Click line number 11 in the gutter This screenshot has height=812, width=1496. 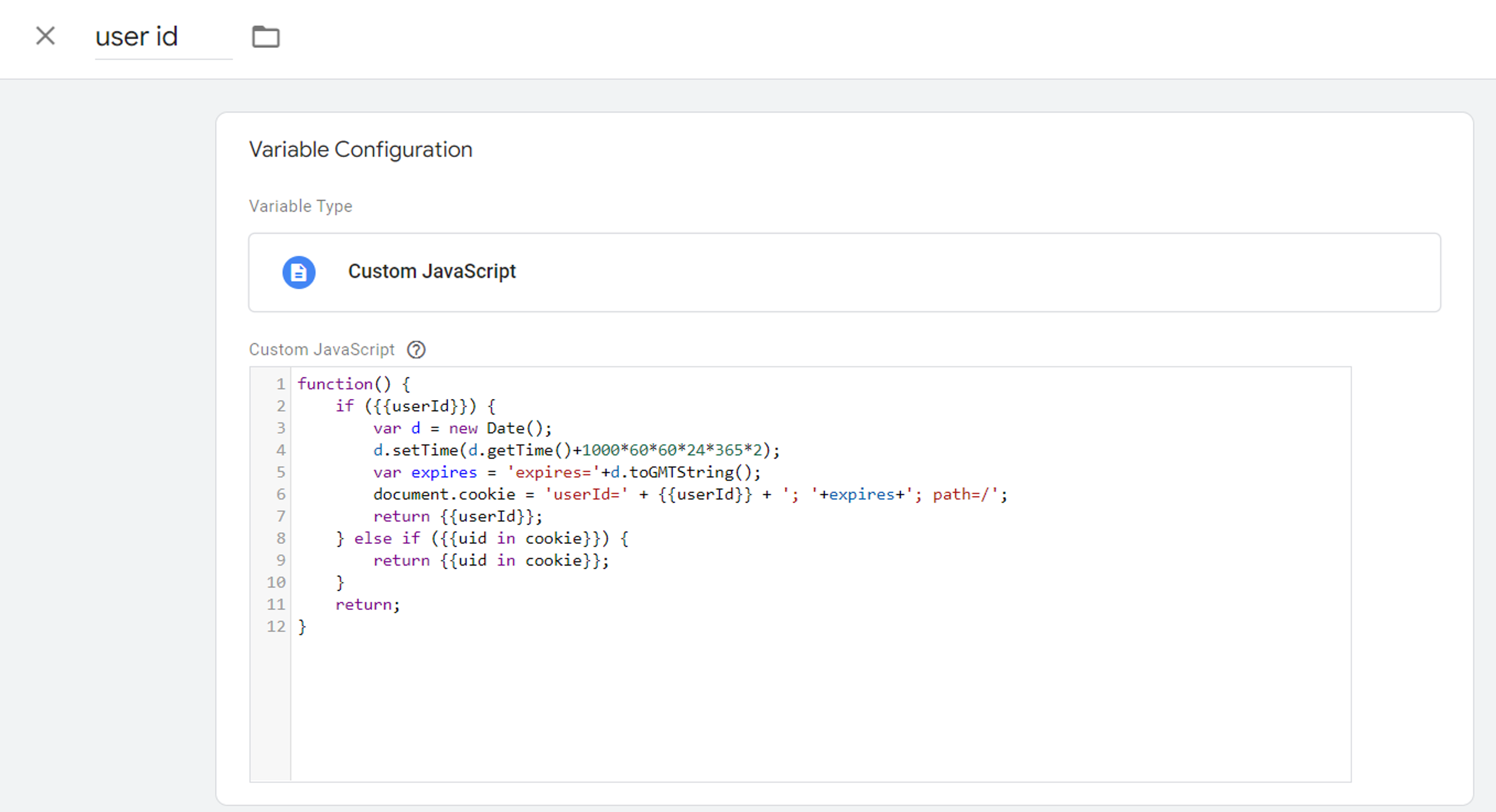tap(276, 605)
